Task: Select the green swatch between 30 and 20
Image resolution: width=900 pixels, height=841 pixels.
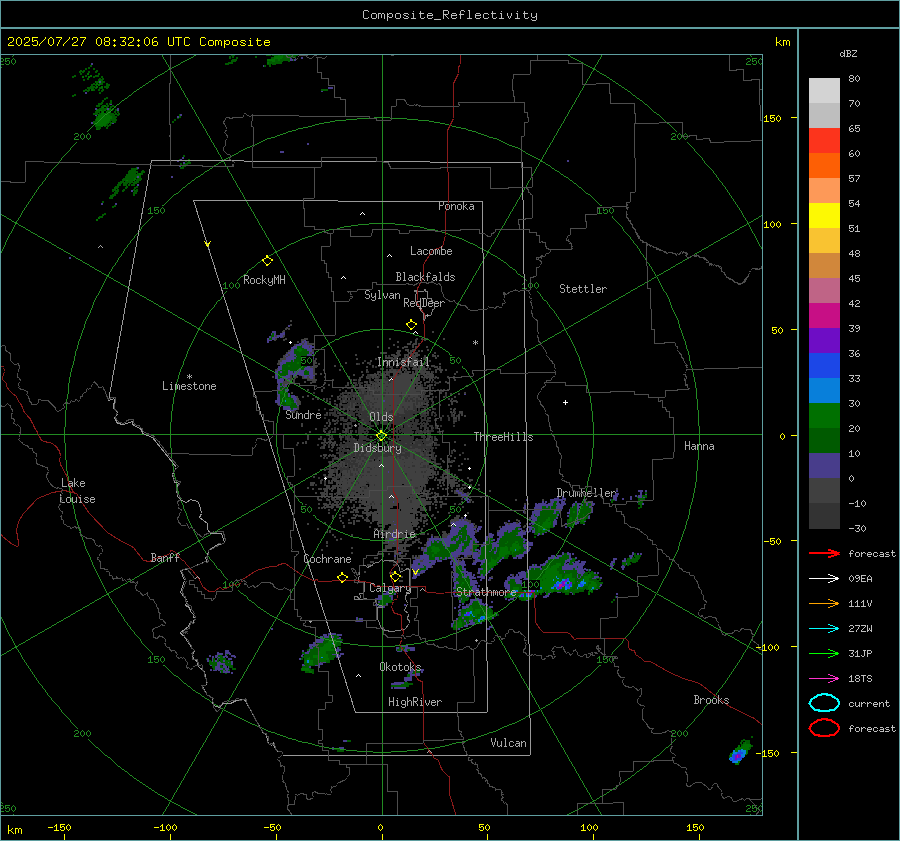Action: 824,416
